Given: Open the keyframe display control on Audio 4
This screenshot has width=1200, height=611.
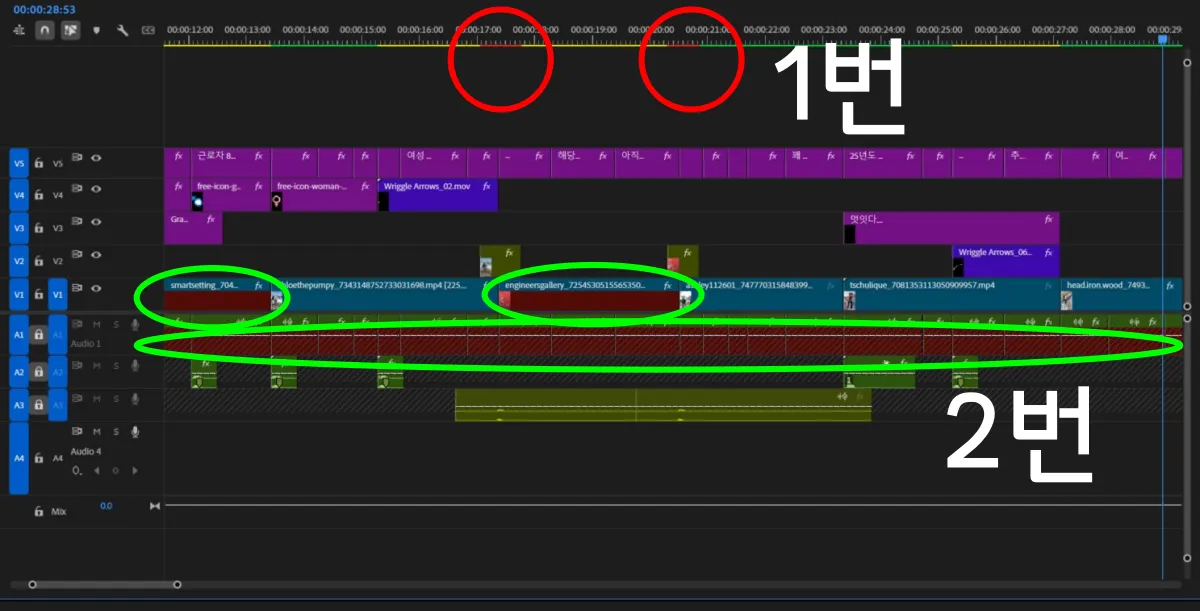Looking at the screenshot, I should pos(77,468).
